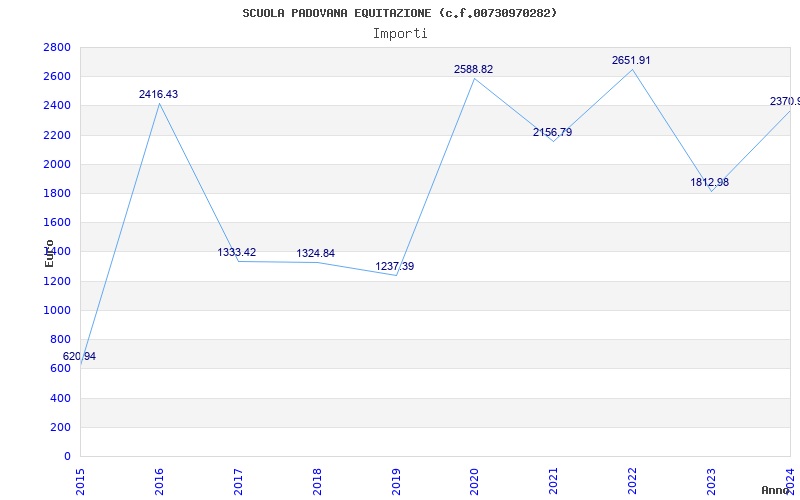Click the 2019 x-axis year label
Viewport: 800px width, 500px height.
(x=395, y=482)
